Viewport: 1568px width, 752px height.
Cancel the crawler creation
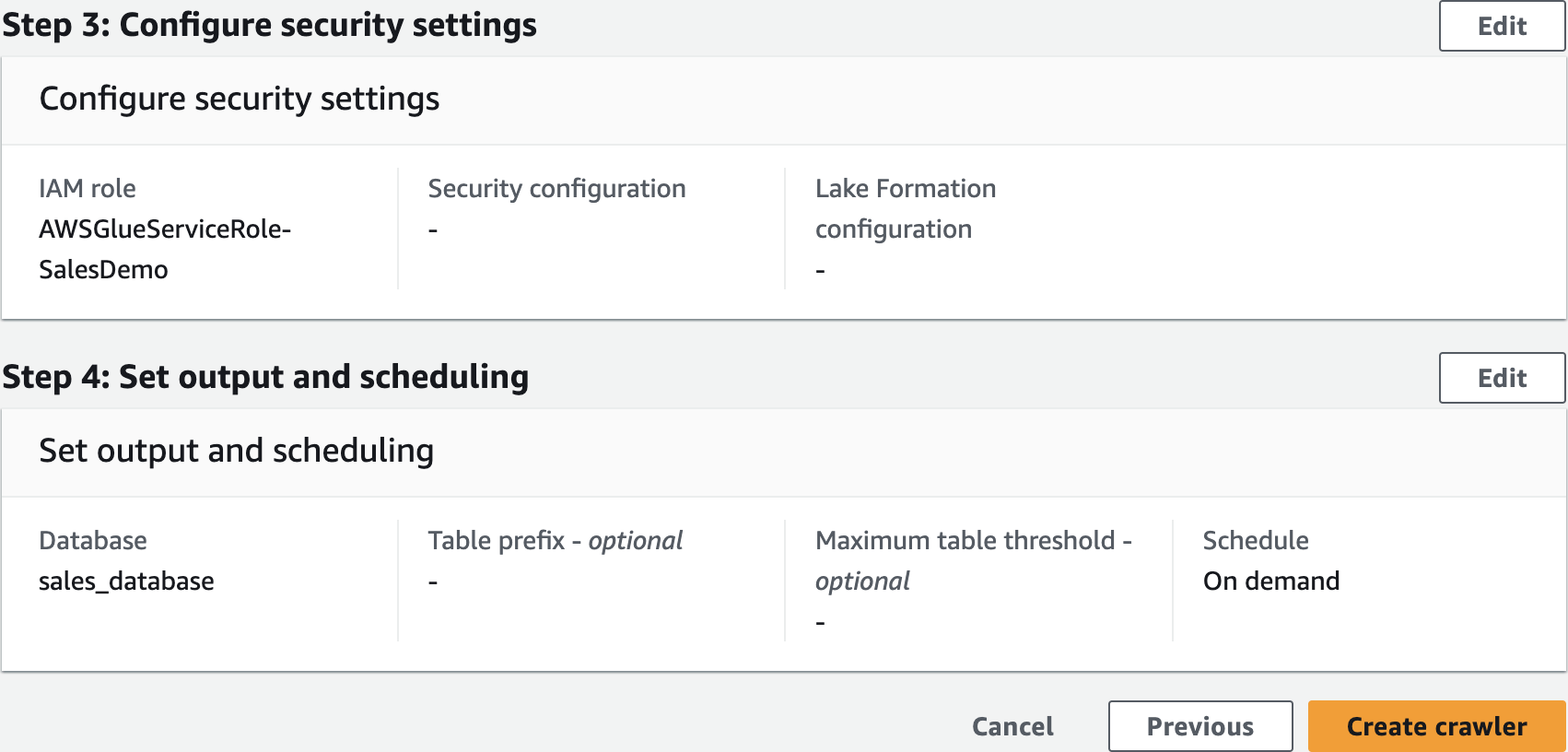1012,726
